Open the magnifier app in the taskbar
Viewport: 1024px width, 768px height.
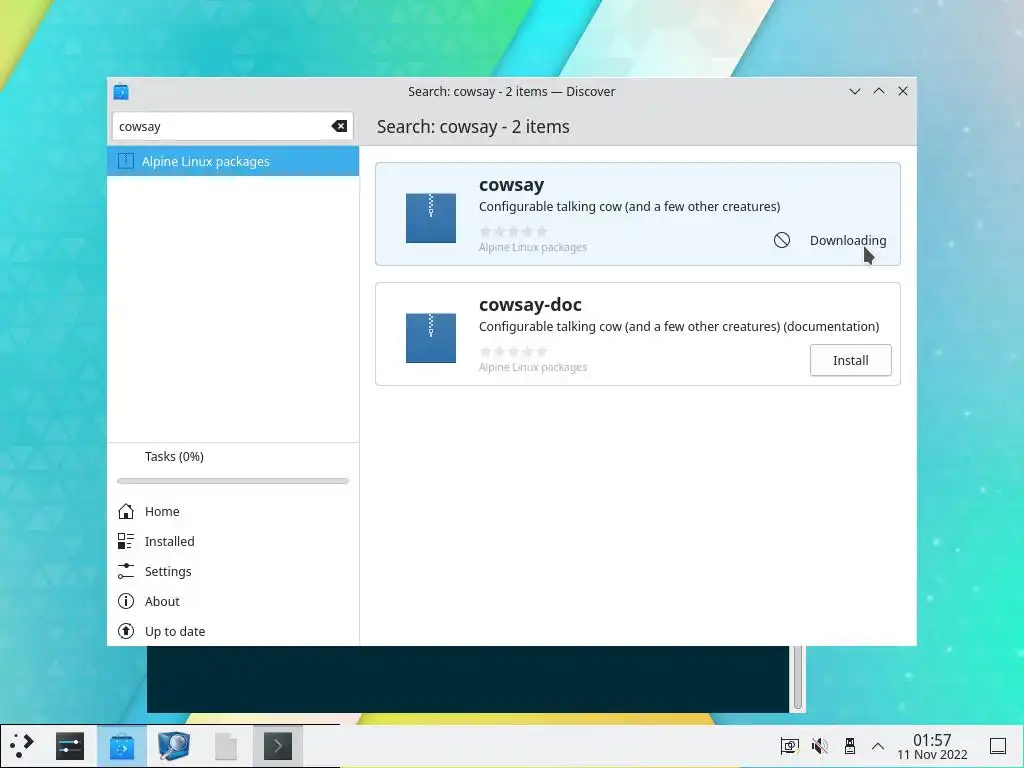[174, 746]
